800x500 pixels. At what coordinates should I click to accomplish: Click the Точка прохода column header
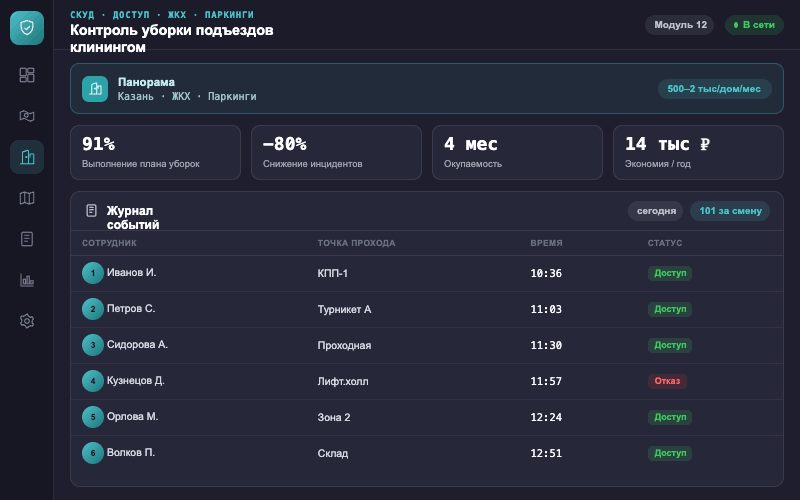point(356,243)
